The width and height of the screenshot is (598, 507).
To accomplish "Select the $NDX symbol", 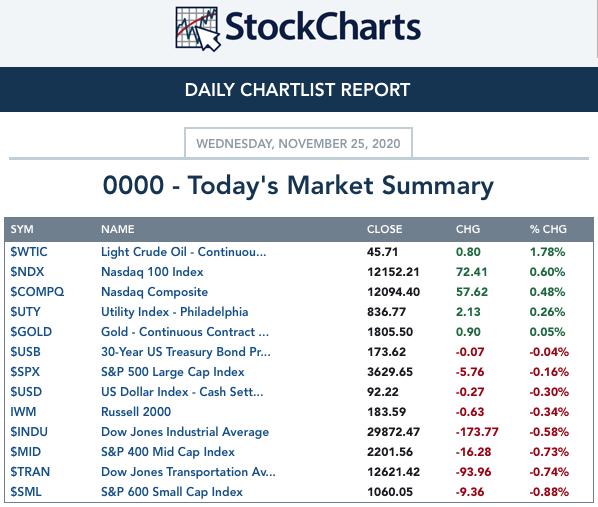I will [27, 272].
